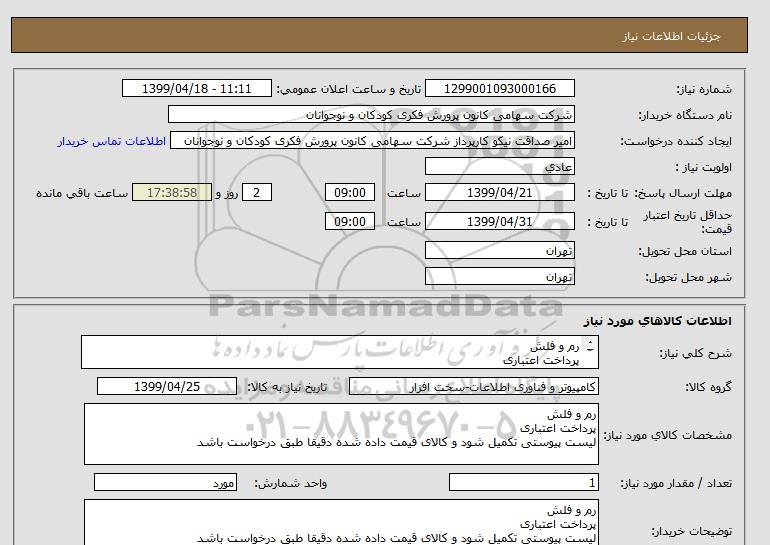
Task: Click the label اولویت نیاز
Action: [704, 167]
